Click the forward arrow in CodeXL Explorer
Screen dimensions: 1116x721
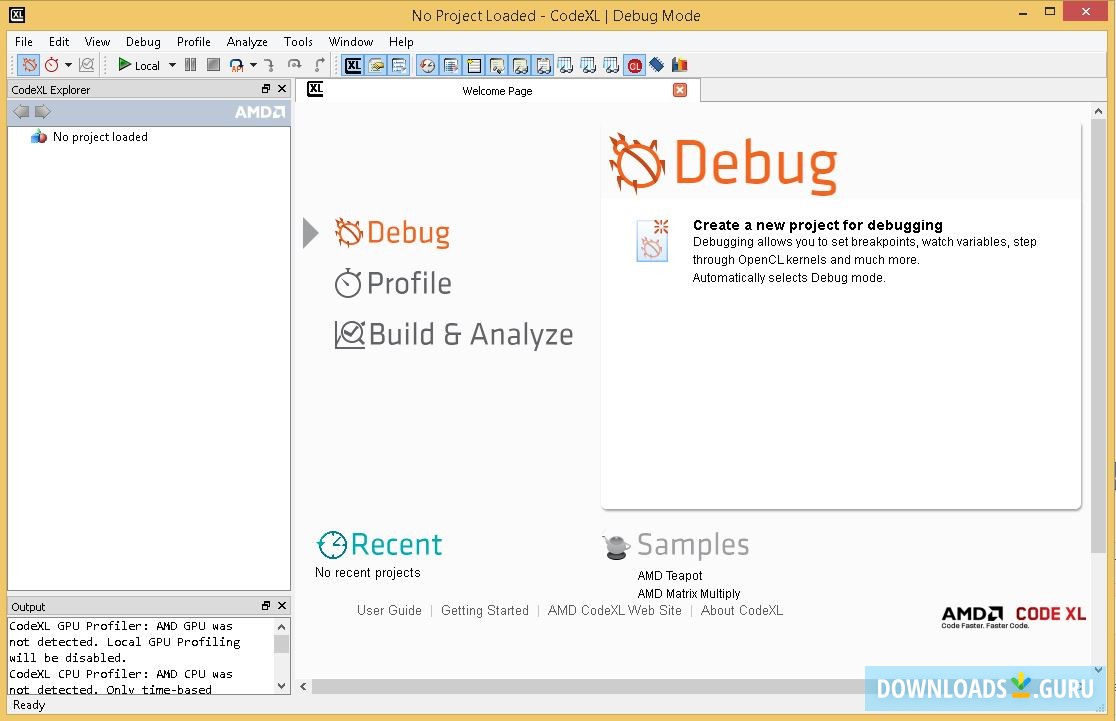click(43, 112)
